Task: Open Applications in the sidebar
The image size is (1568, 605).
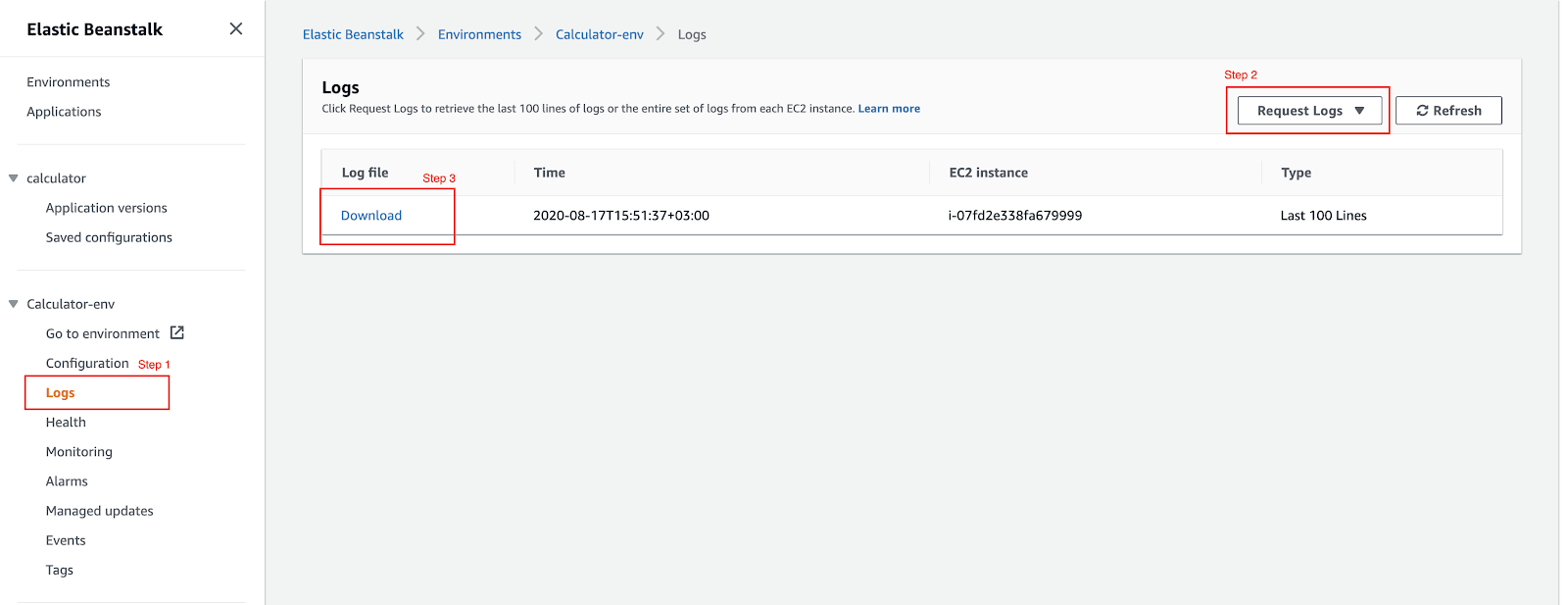Action: (64, 112)
